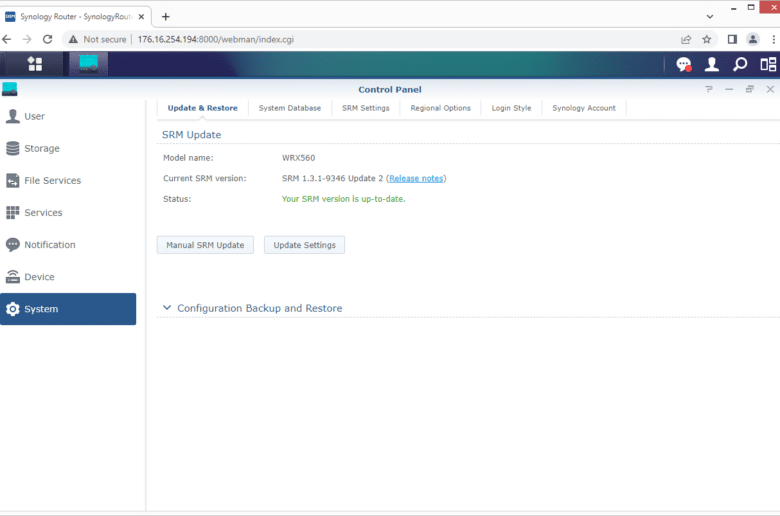The width and height of the screenshot is (780, 516).
Task: Close the Synology Router browser tab
Action: tap(141, 16)
